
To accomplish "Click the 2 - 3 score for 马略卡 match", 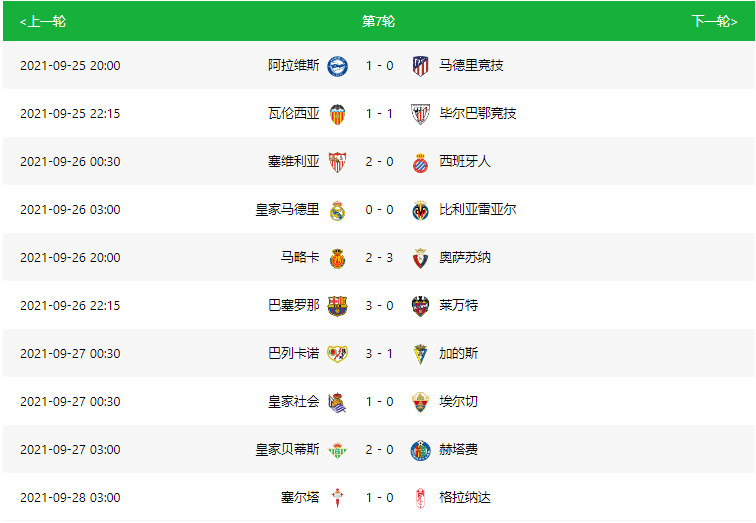I will click(379, 258).
